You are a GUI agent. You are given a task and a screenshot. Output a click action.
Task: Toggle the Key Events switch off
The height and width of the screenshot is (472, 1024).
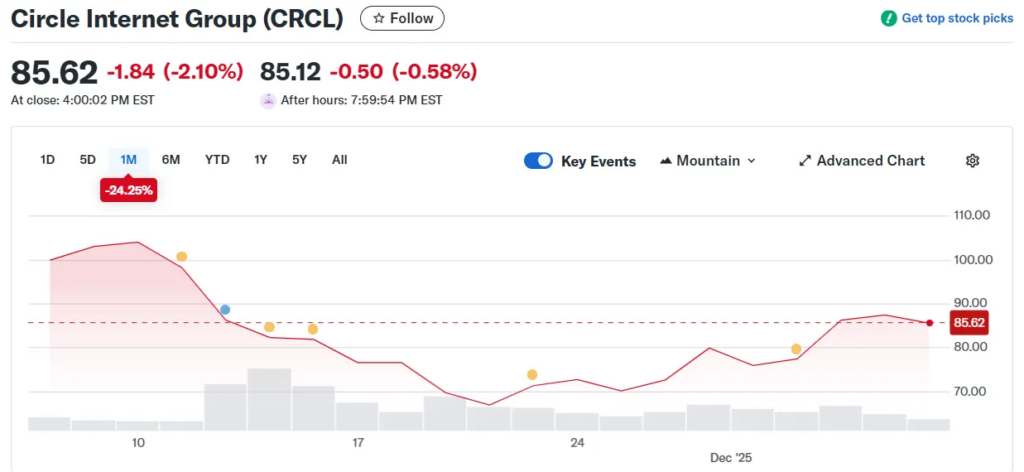(x=538, y=161)
